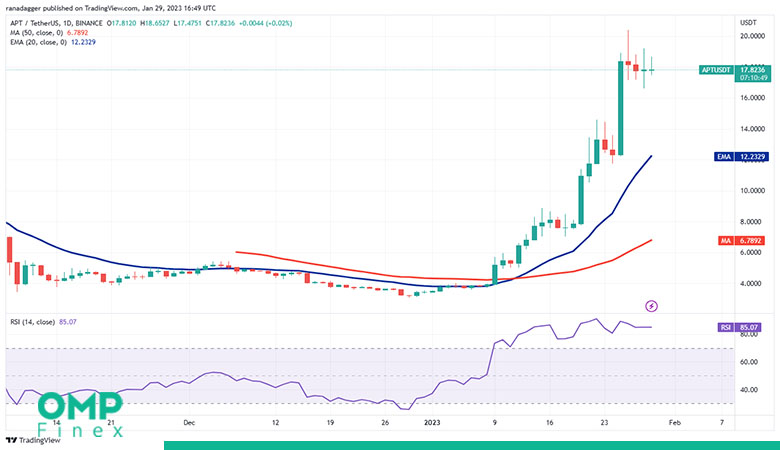Click the purple lightning bolt event icon
Image resolution: width=780 pixels, height=450 pixels.
pos(651,306)
